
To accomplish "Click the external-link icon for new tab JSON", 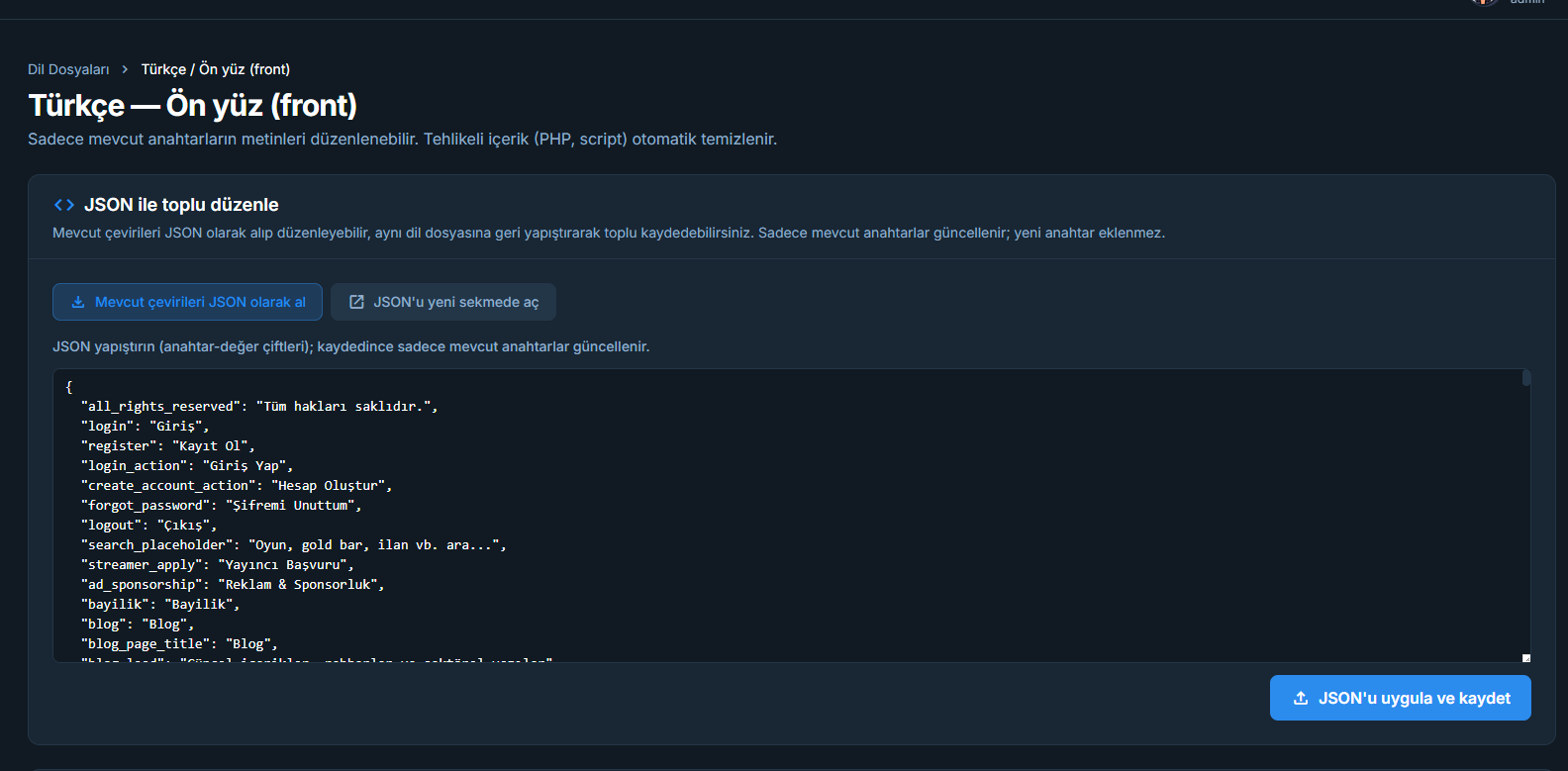I will pyautogui.click(x=357, y=302).
